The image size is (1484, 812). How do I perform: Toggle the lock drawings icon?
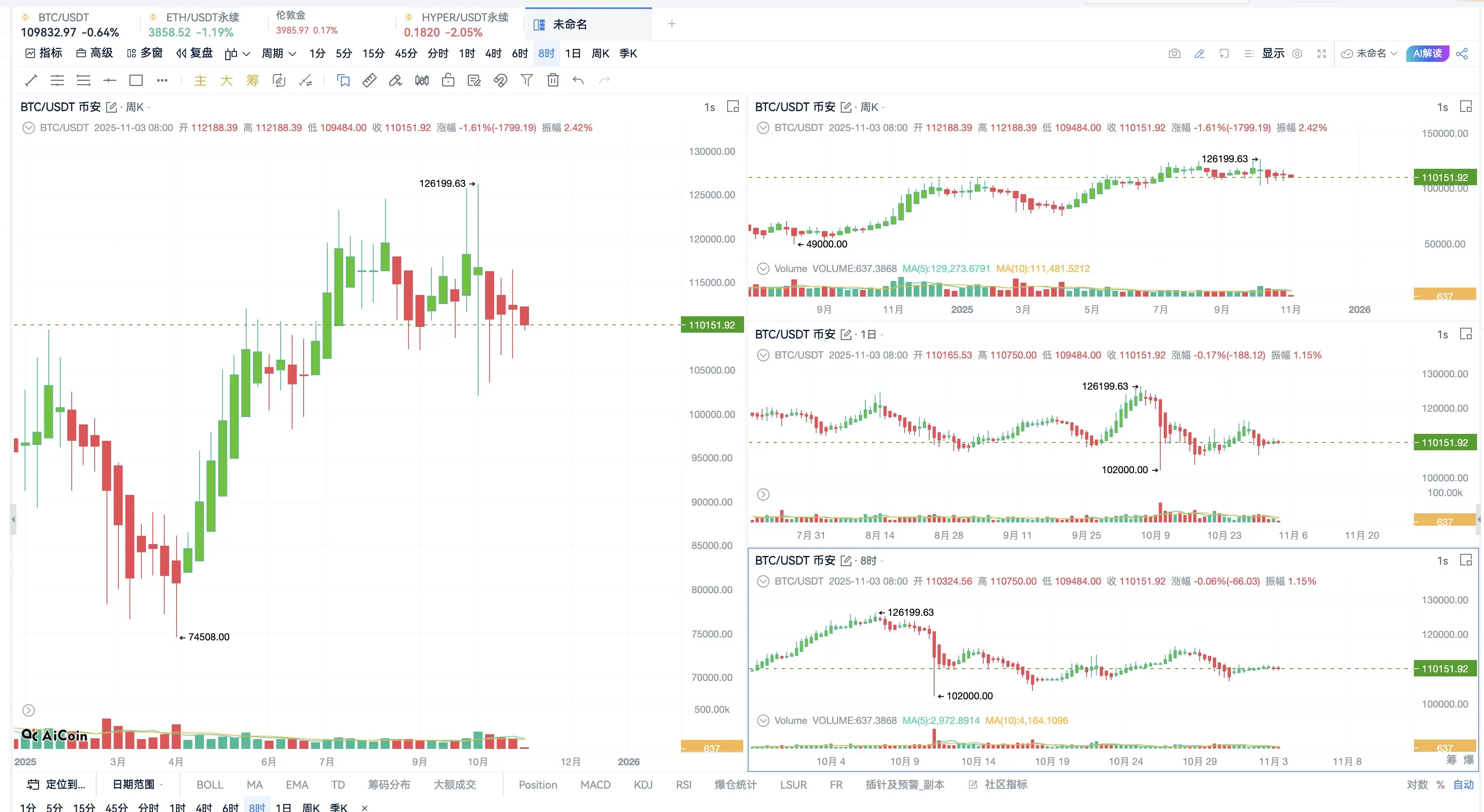click(448, 81)
